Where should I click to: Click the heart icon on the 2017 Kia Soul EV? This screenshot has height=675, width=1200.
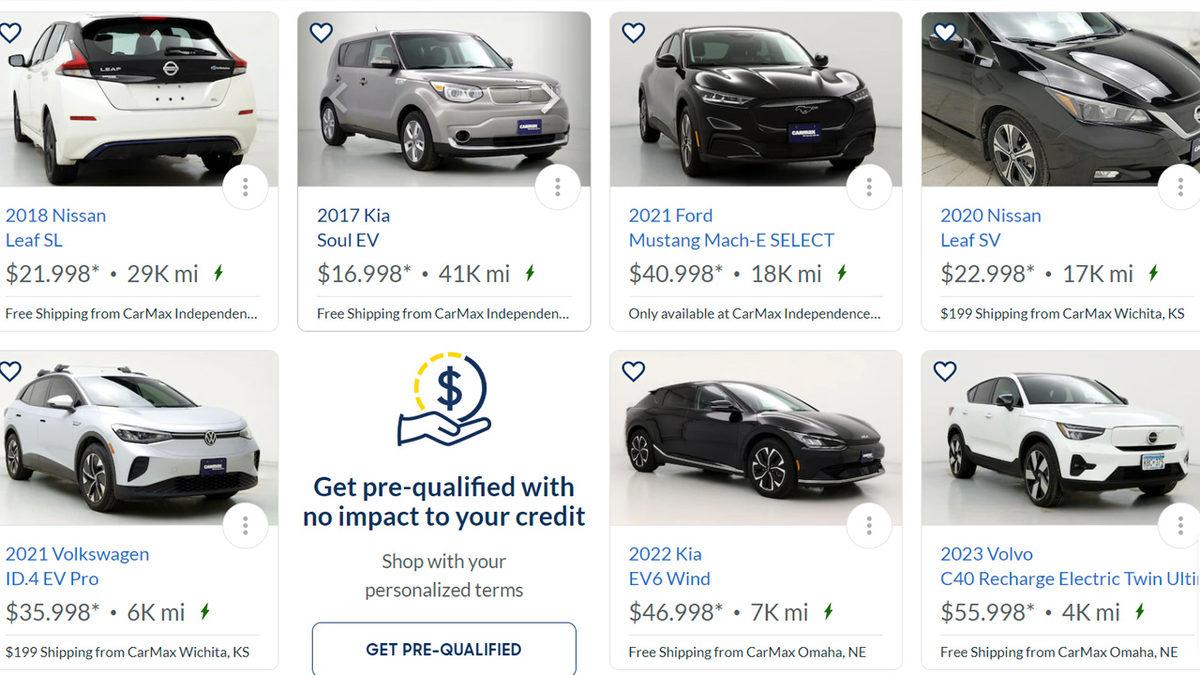click(x=320, y=32)
